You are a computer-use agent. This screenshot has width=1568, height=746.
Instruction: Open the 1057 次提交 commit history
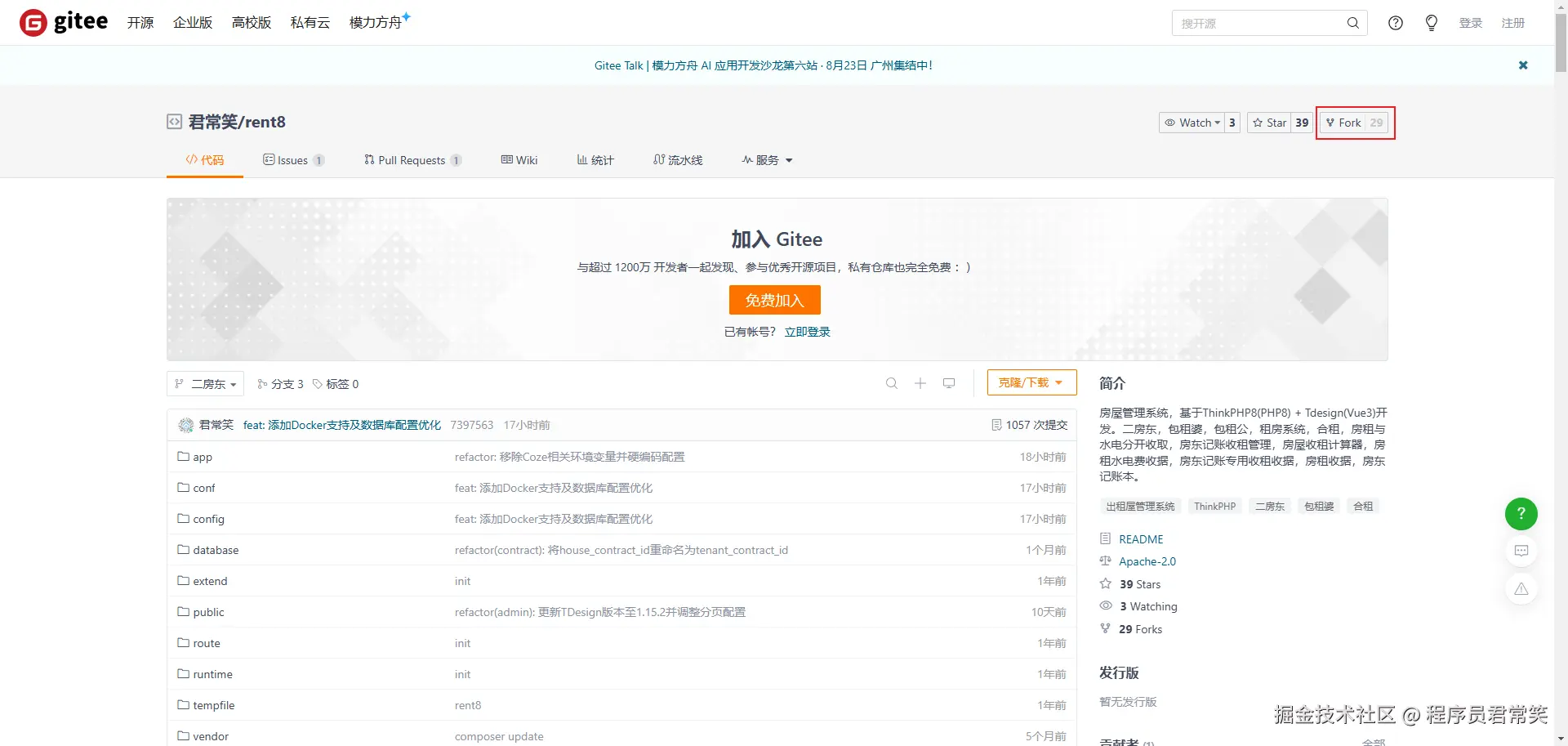pos(1030,425)
